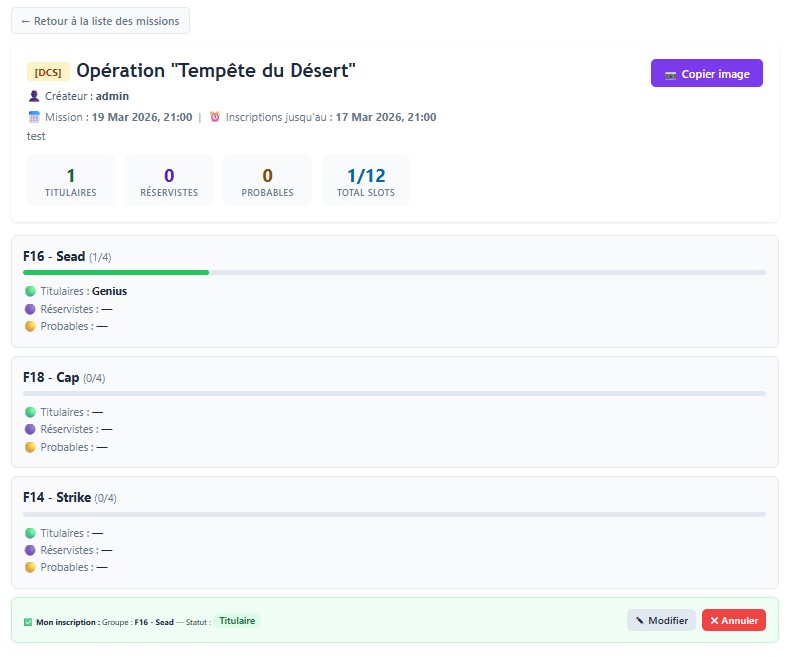Screen dimensions: 798x657
Task: Click the DCS tag badge
Action: [x=48, y=72]
